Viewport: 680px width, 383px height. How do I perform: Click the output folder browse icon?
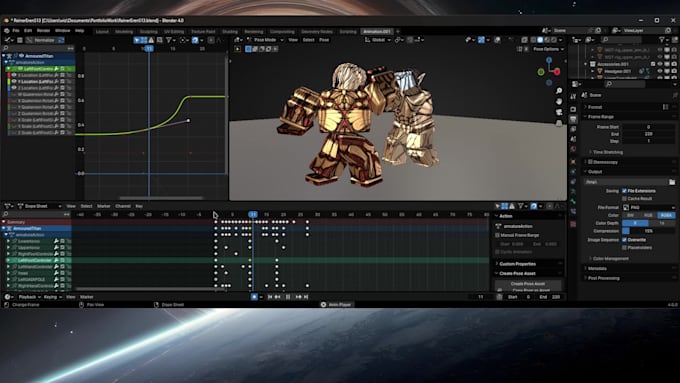[x=672, y=182]
